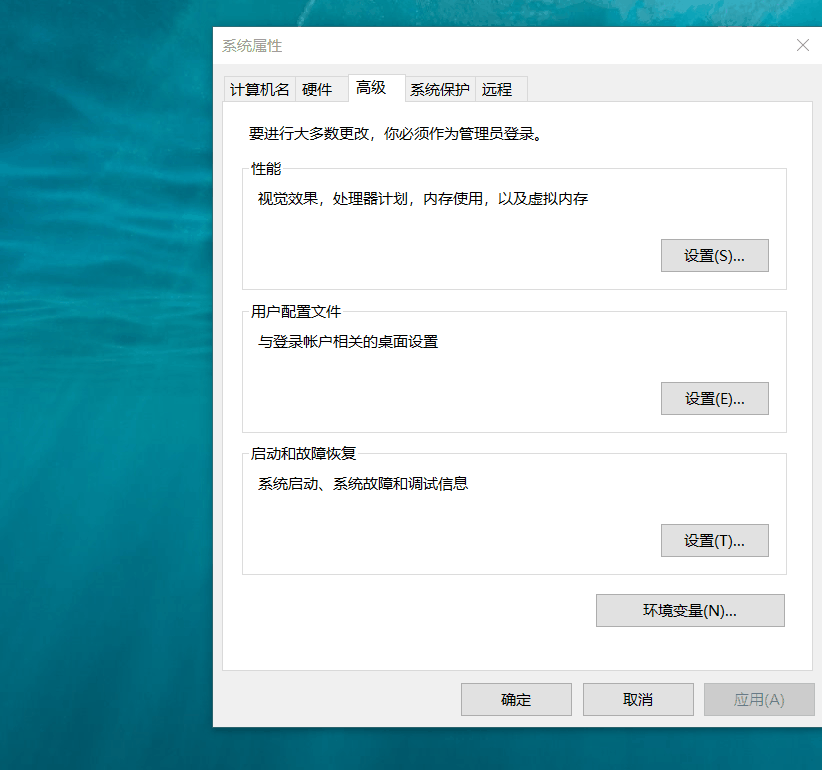Open 环境变量(N)... dialog
This screenshot has height=770, width=822.
(x=689, y=611)
